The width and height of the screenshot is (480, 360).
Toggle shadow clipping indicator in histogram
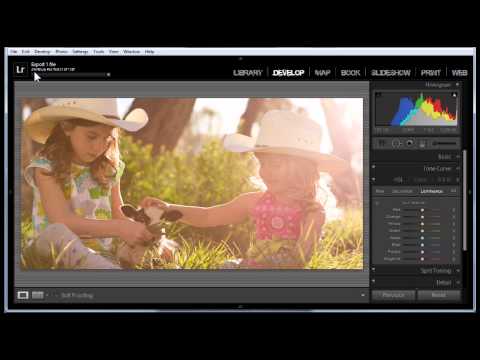click(379, 95)
